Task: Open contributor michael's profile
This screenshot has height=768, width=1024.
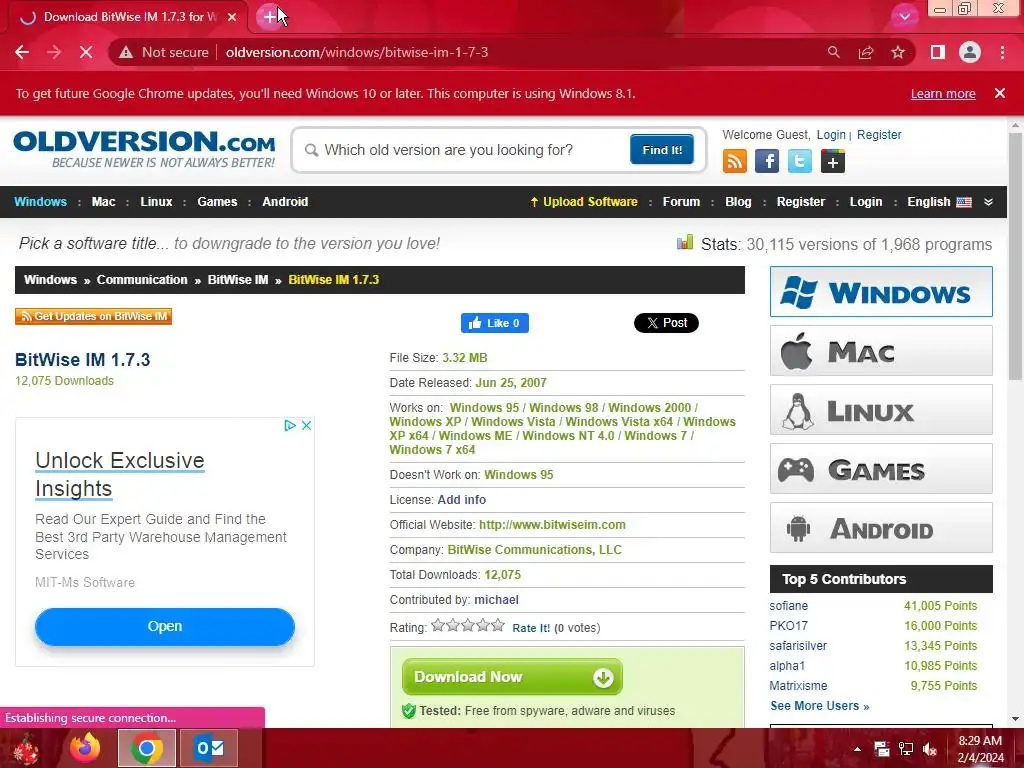Action: point(496,600)
